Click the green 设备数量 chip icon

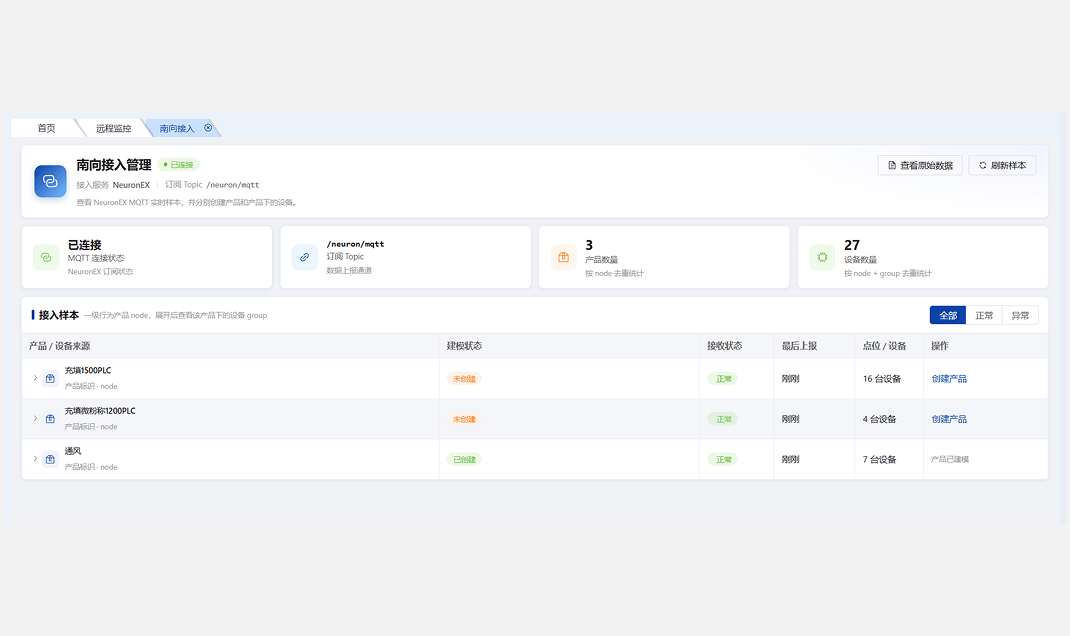tap(822, 257)
